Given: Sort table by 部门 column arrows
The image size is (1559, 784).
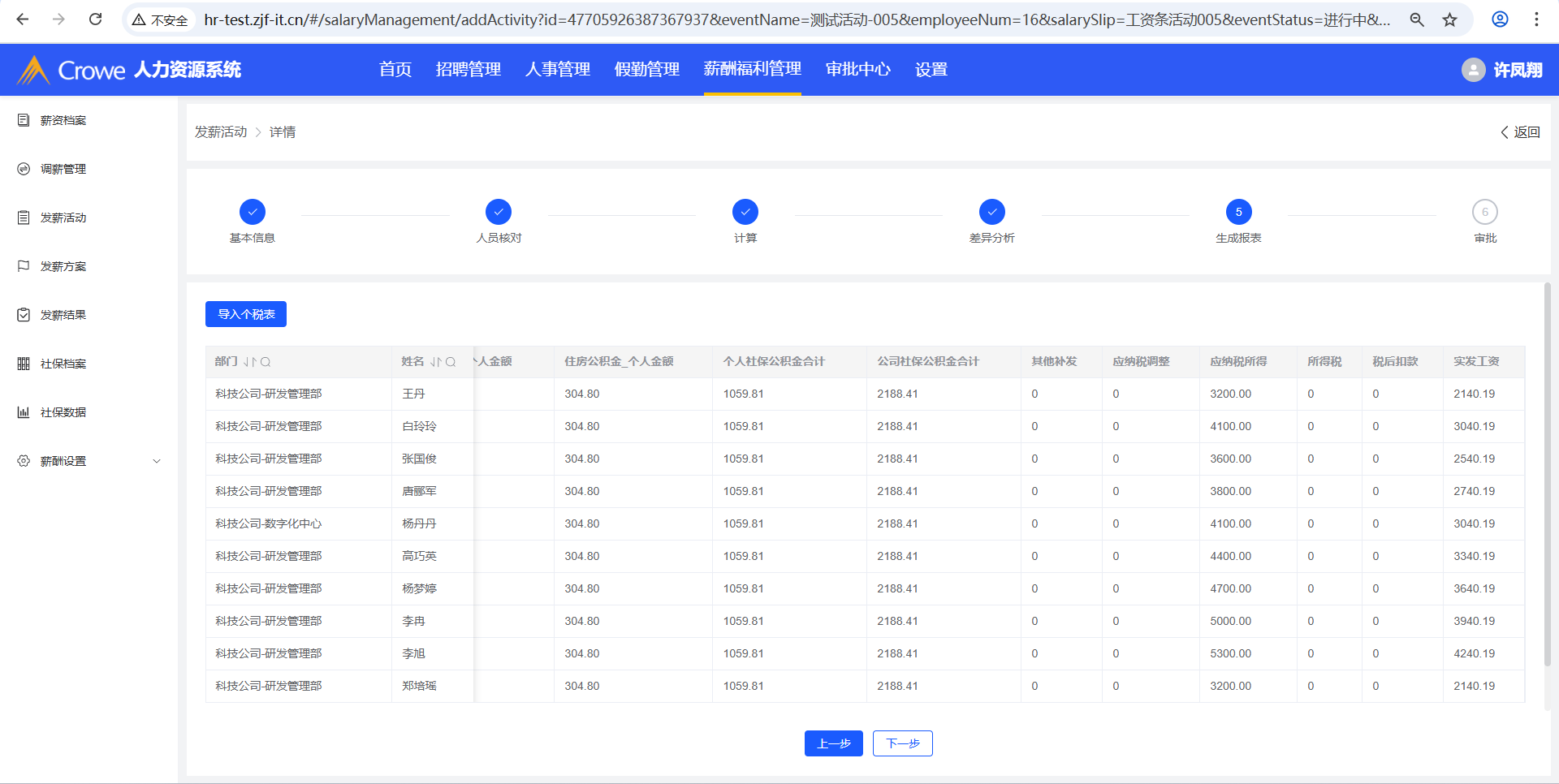Looking at the screenshot, I should pyautogui.click(x=250, y=362).
